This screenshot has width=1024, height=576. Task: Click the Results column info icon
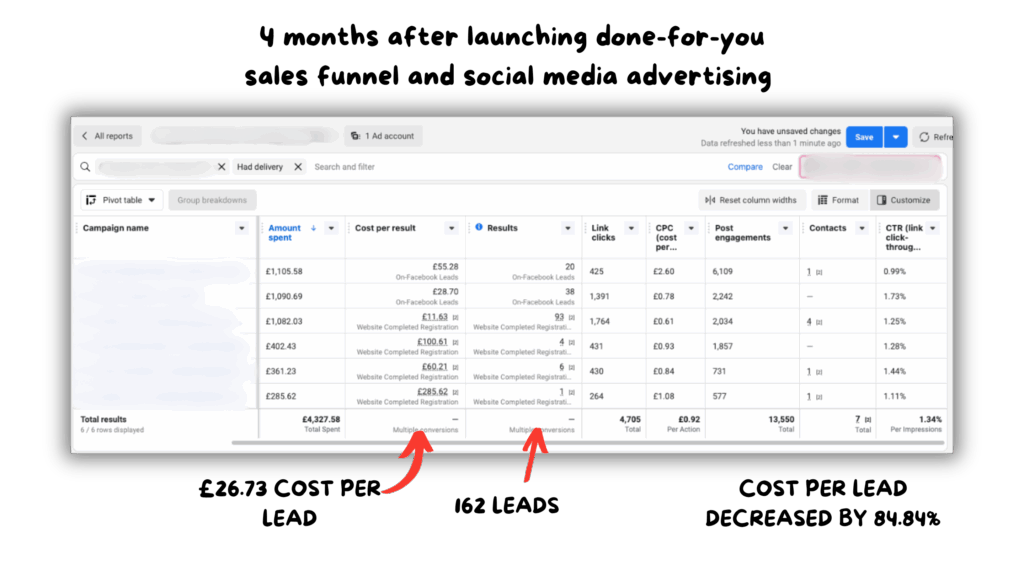(x=479, y=228)
